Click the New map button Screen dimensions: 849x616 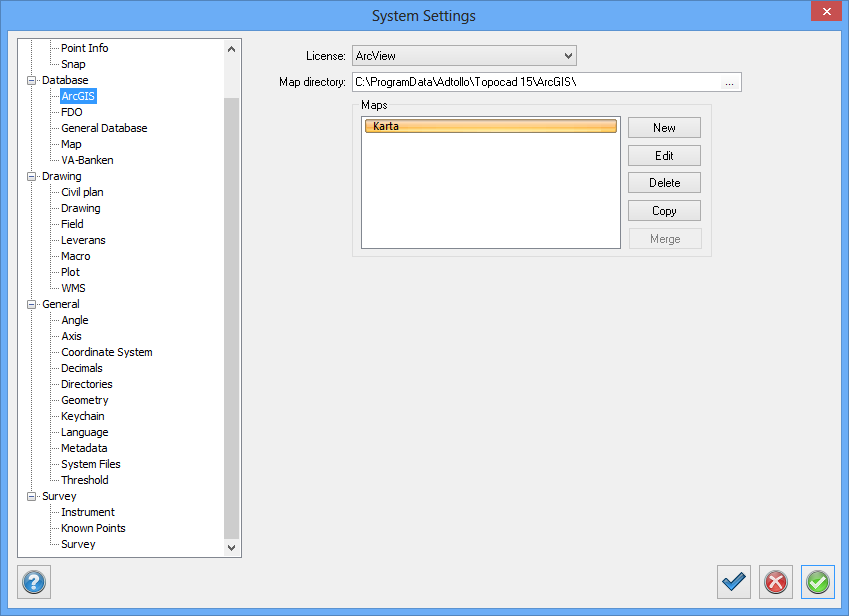pos(664,128)
